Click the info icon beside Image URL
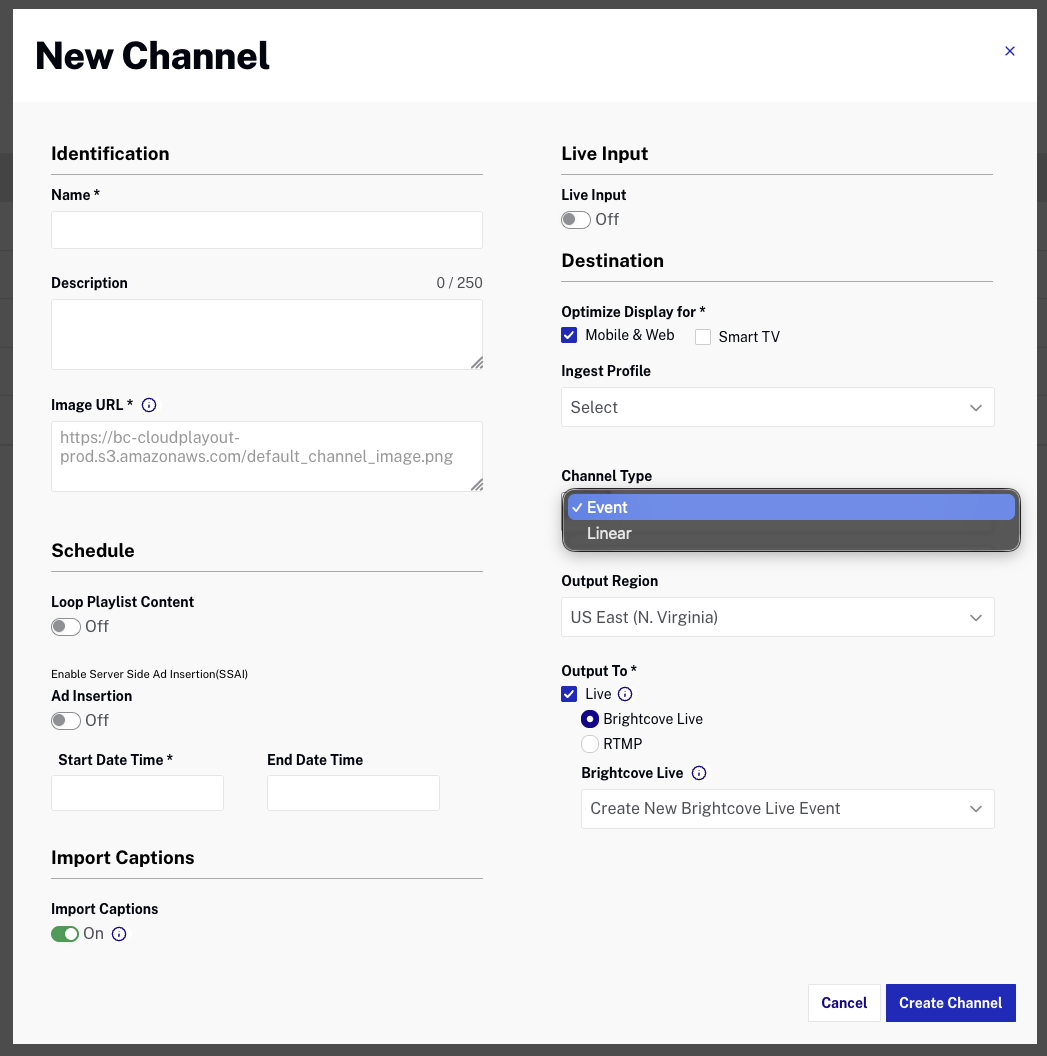The height and width of the screenshot is (1056, 1047). tap(148, 405)
